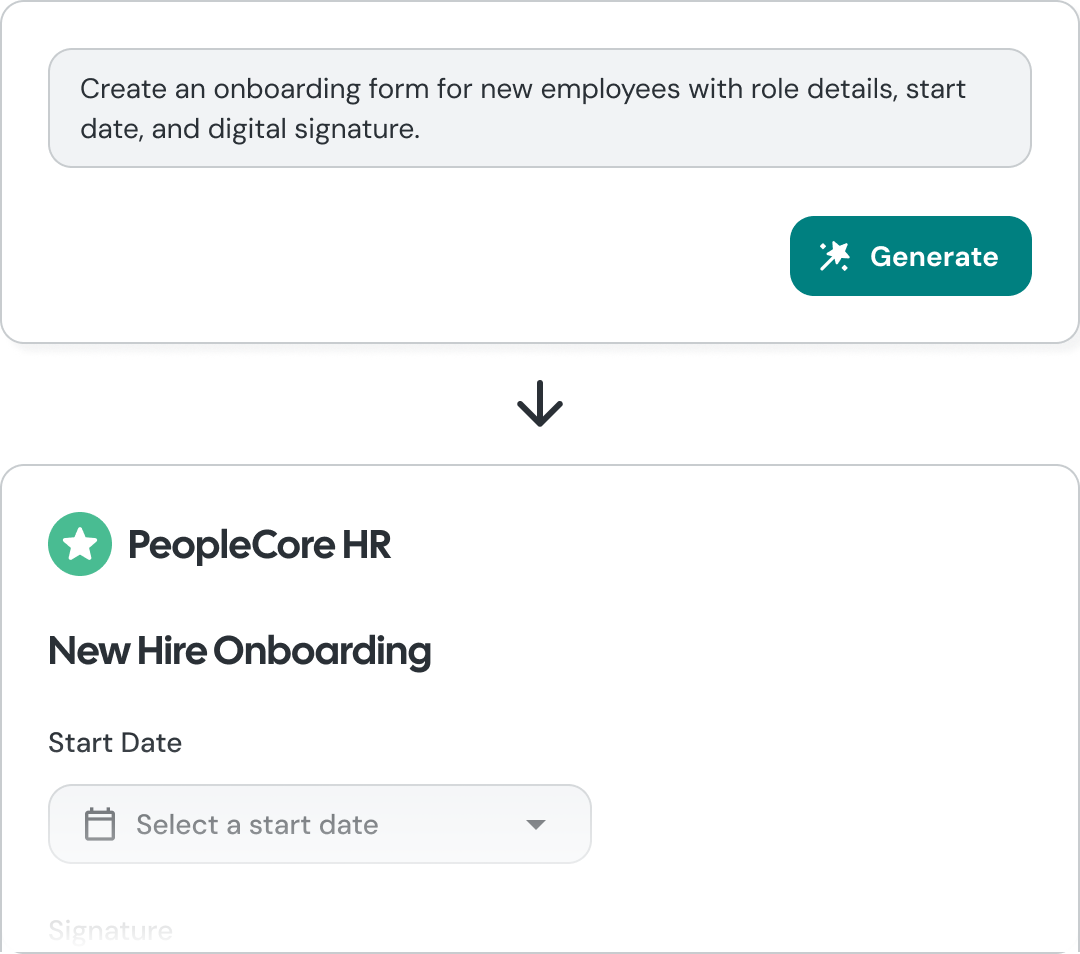Click the Start Date field label
1080x954 pixels.
[115, 743]
